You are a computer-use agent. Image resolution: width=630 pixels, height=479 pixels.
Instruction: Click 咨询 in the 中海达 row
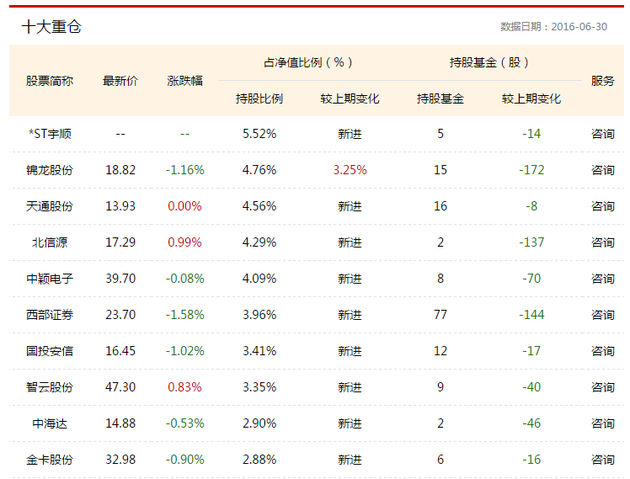(x=603, y=423)
